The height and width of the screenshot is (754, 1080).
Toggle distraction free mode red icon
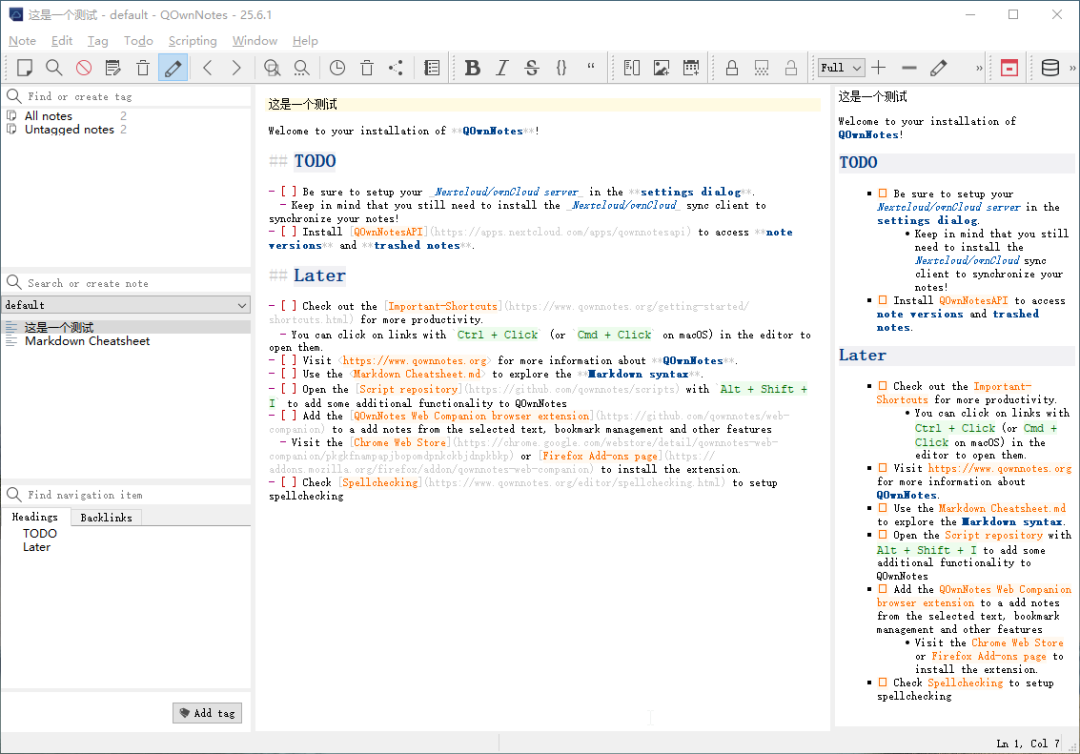pyautogui.click(x=1009, y=67)
